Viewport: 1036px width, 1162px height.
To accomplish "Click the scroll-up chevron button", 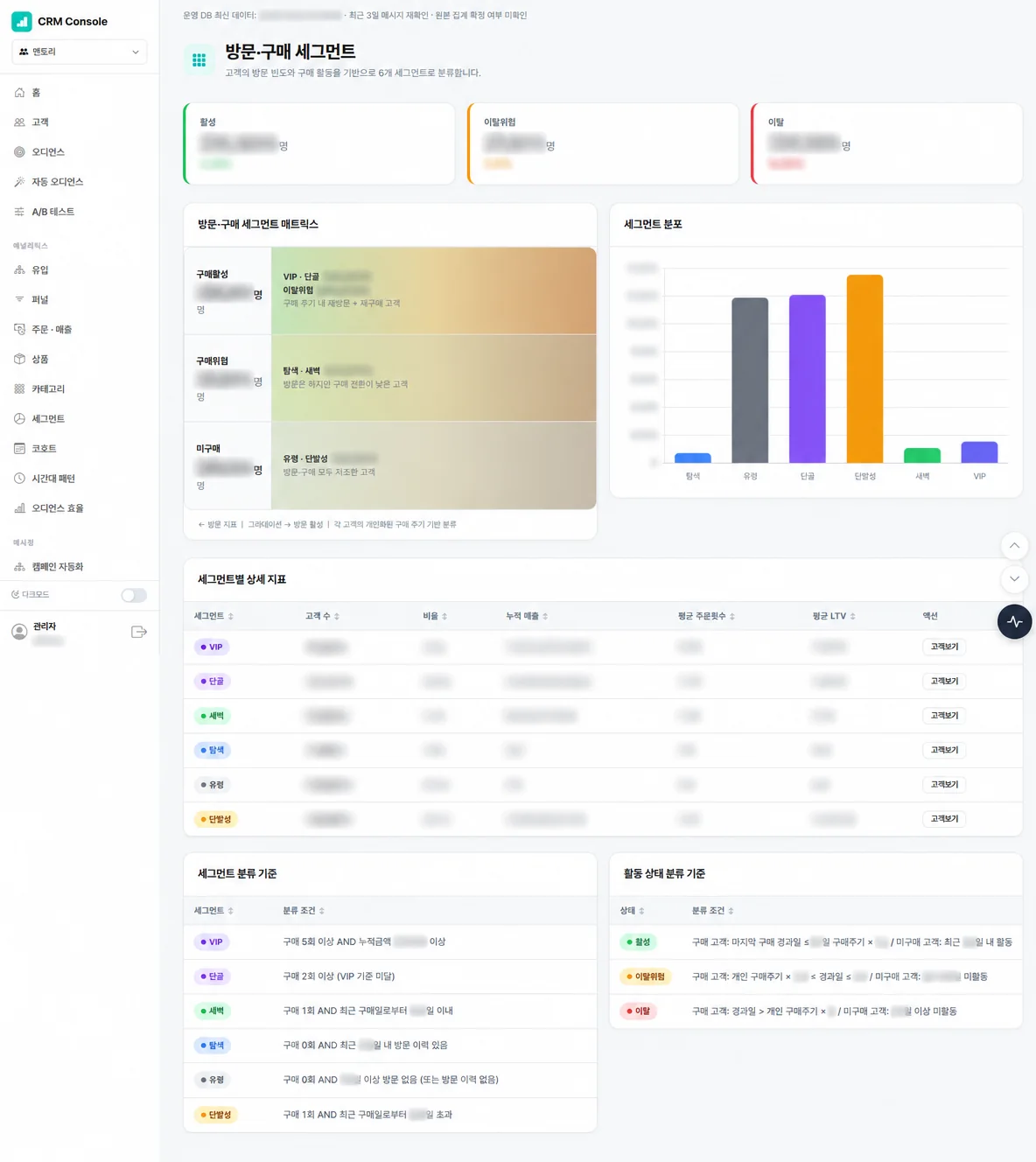I will [x=1015, y=546].
